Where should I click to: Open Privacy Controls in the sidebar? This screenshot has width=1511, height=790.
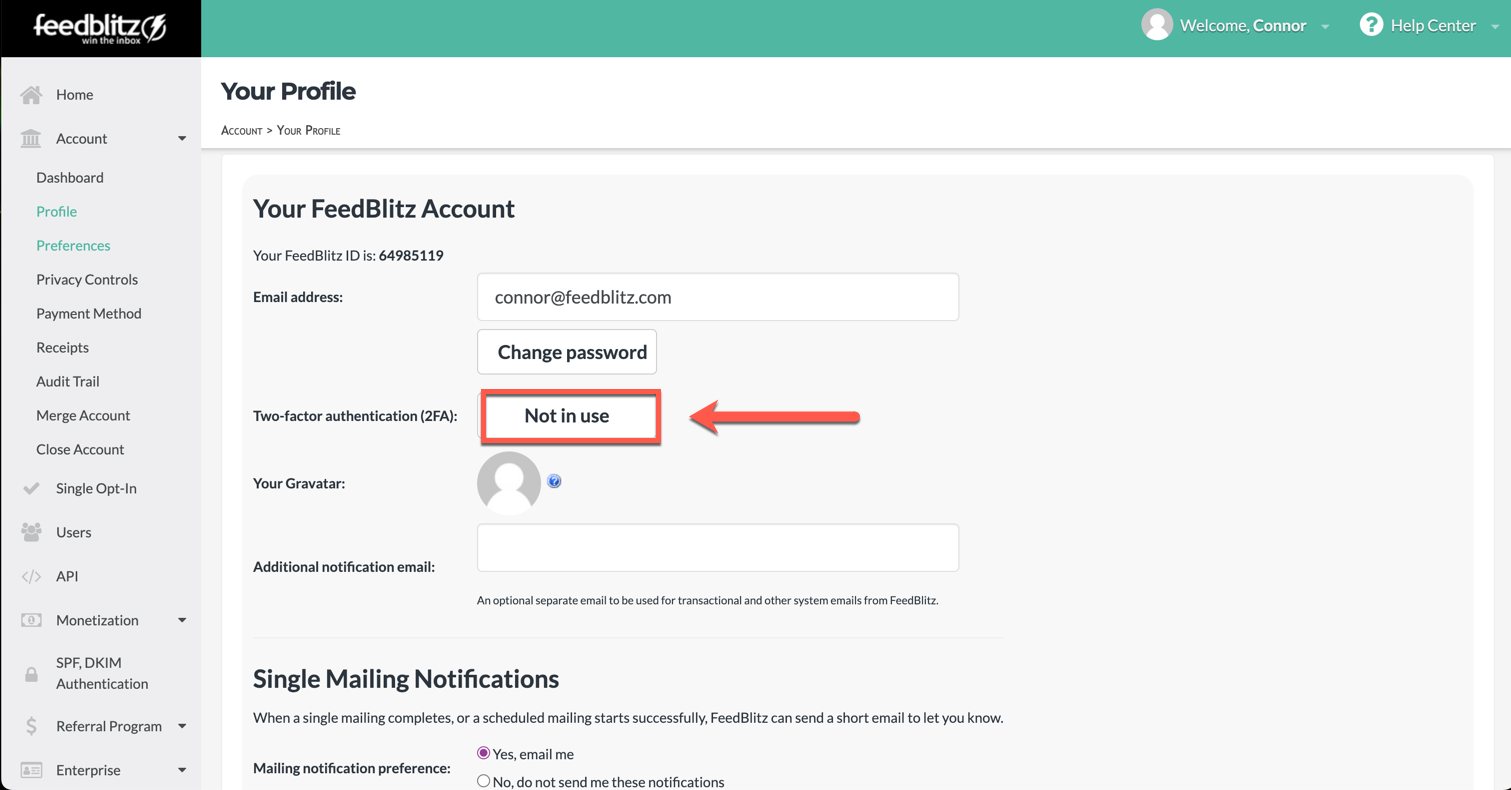87,279
